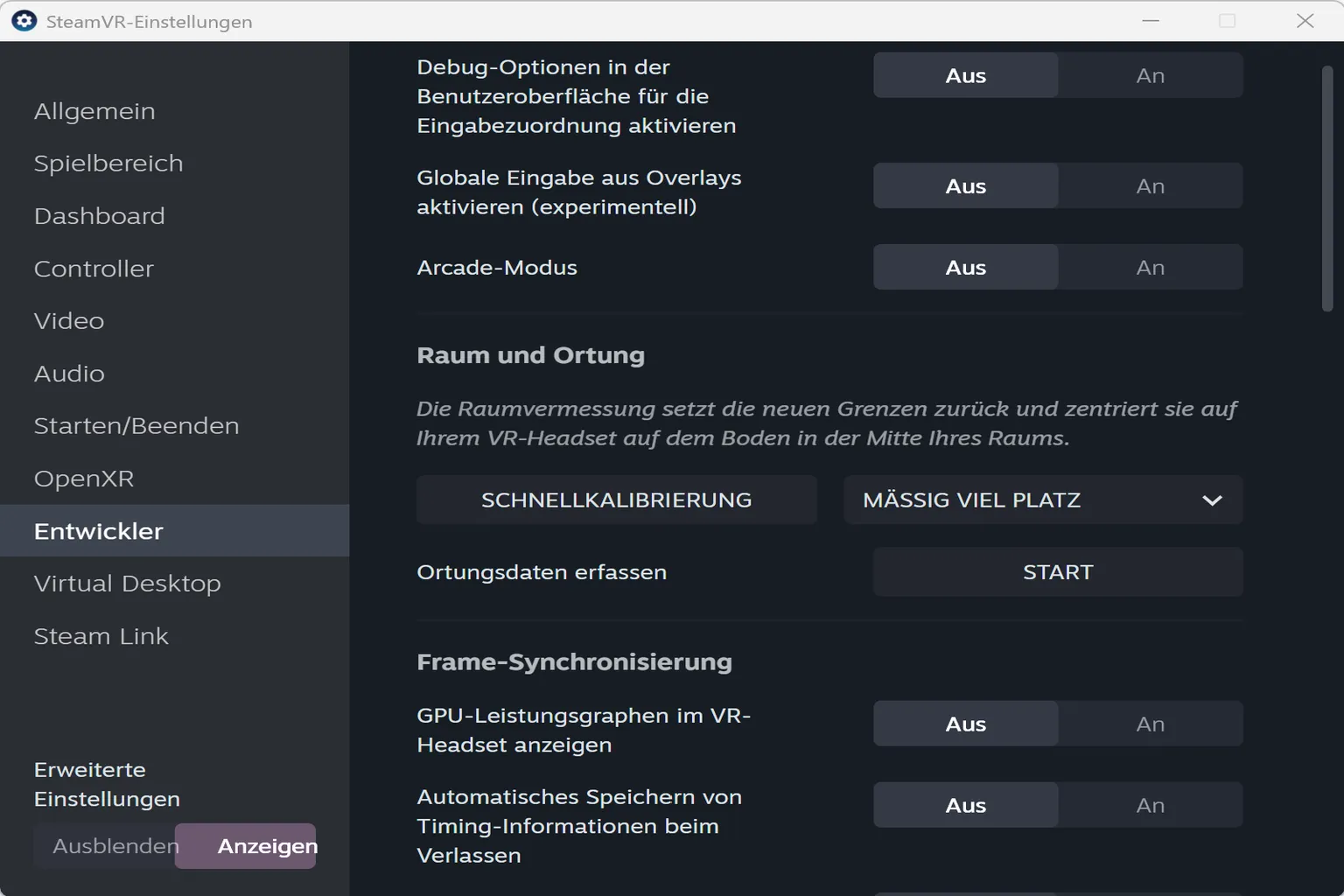Show advanced settings with Anzeigen
The width and height of the screenshot is (1344, 896).
coord(246,846)
